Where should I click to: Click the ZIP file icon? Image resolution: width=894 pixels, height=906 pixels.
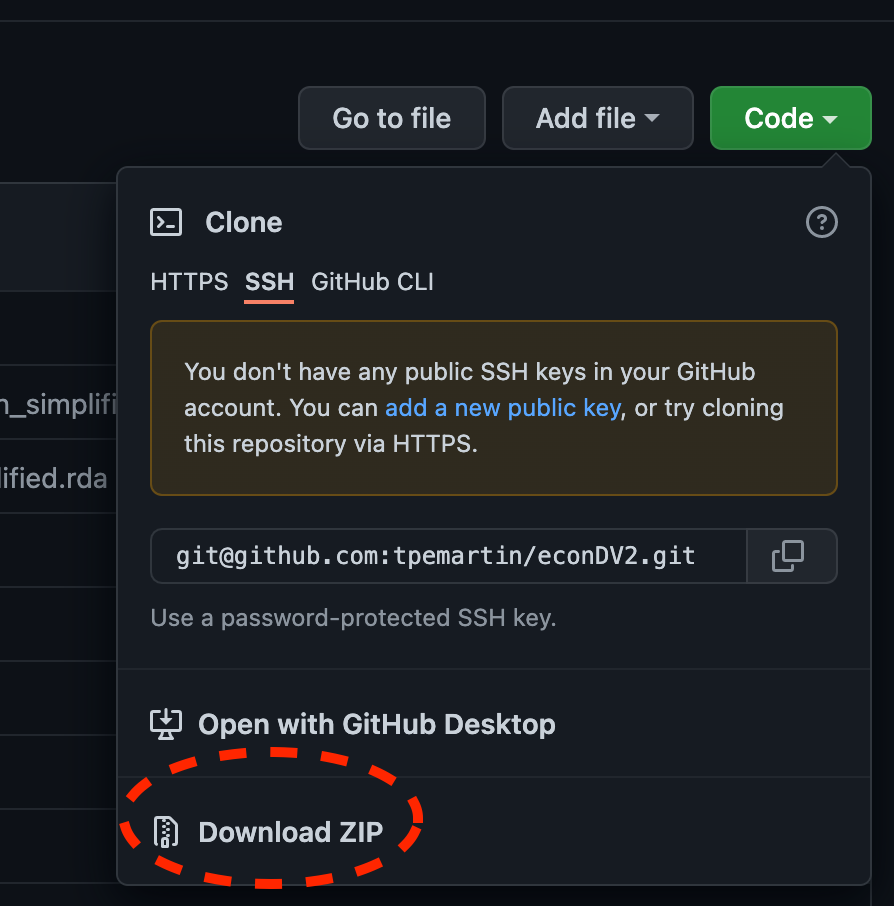click(x=165, y=832)
